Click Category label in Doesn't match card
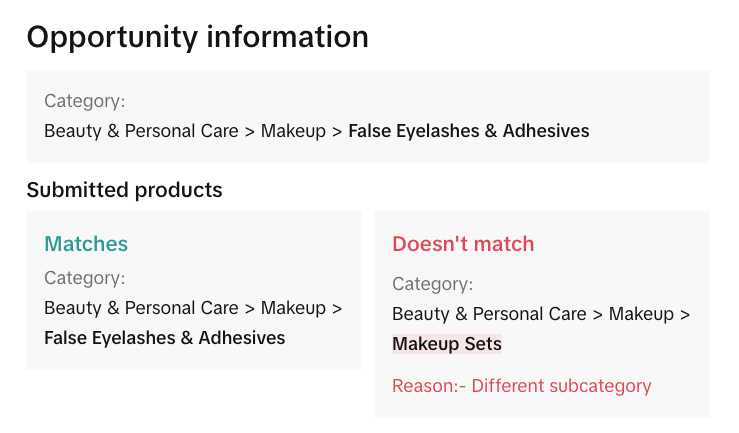This screenshot has height=433, width=739. (433, 284)
